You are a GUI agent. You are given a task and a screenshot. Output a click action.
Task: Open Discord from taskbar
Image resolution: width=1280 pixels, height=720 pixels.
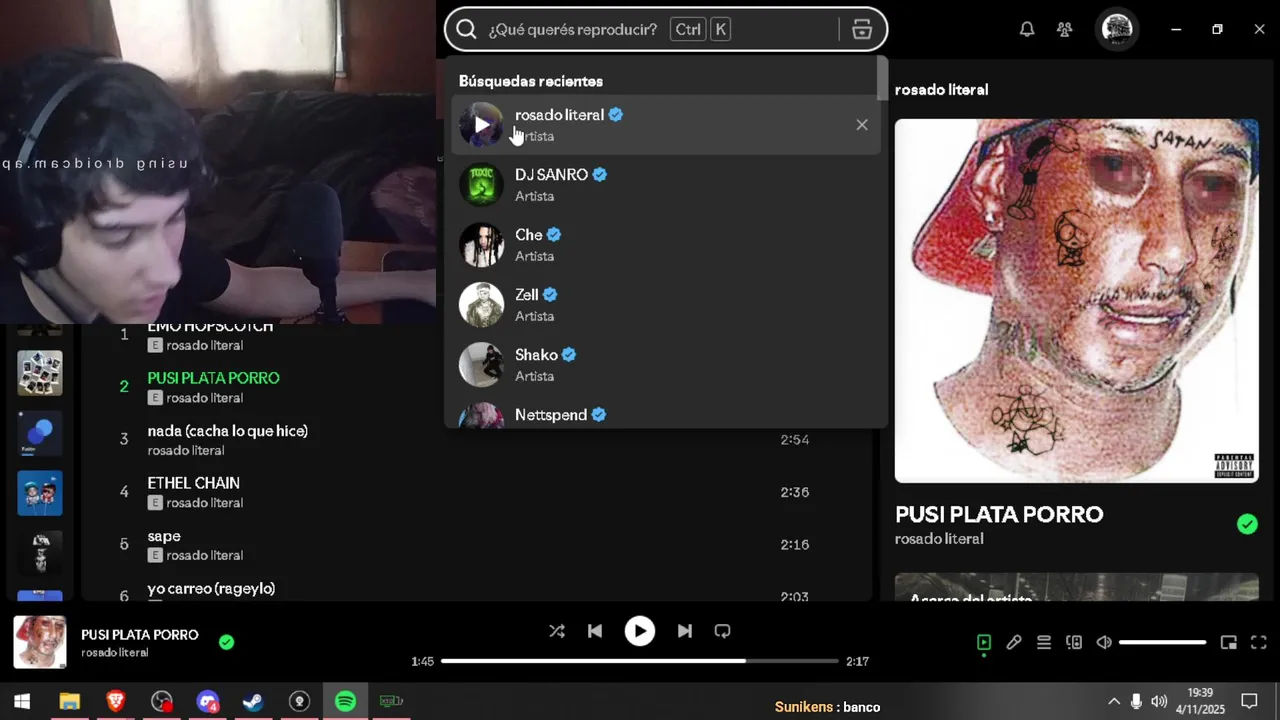pos(207,702)
